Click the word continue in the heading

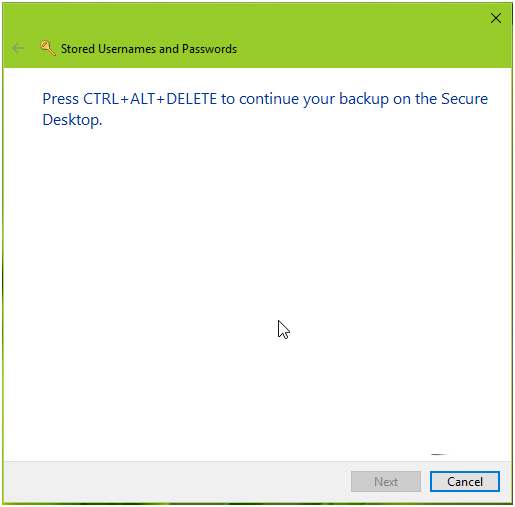tap(269, 99)
